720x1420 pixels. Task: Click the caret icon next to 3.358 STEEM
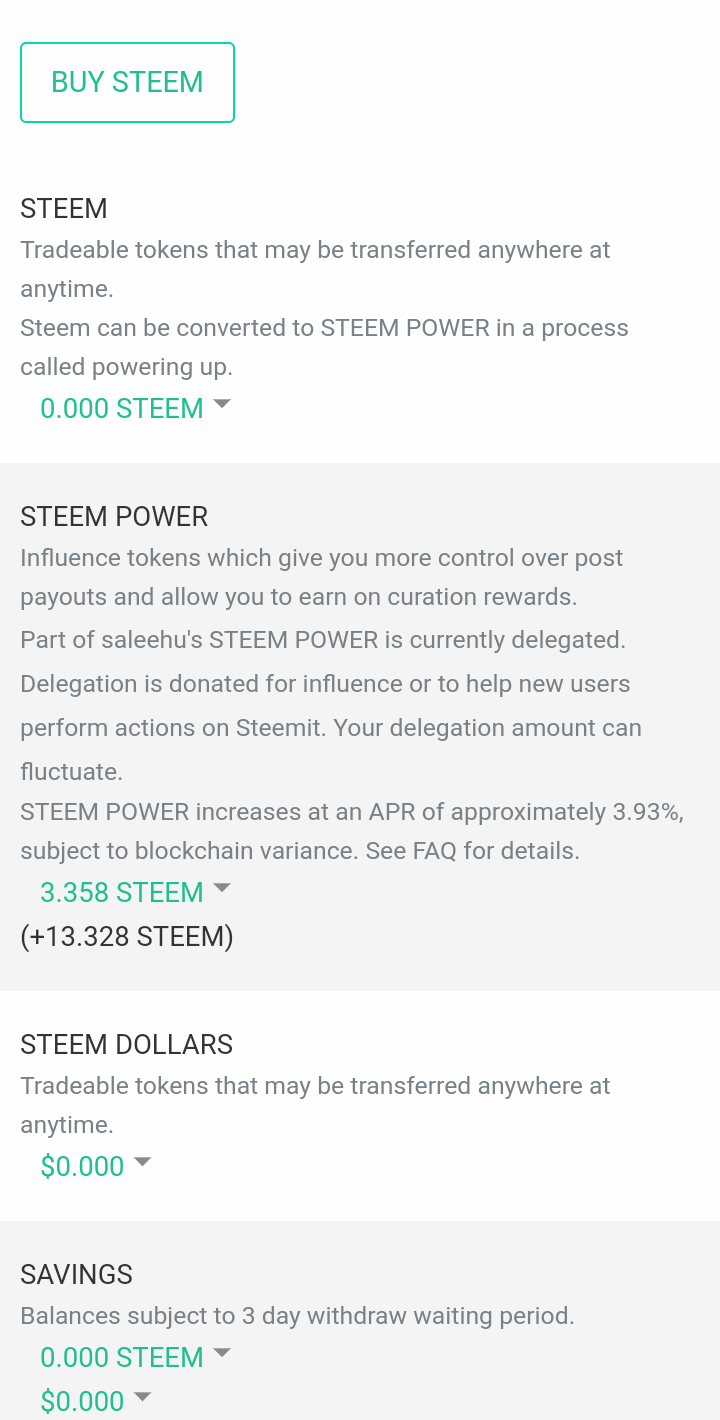222,888
